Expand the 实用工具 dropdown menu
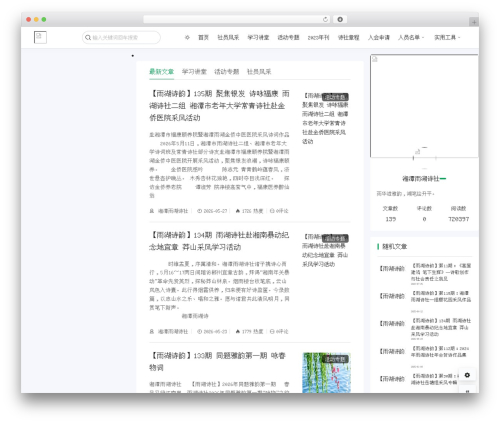This screenshot has width=500, height=423. pos(447,38)
